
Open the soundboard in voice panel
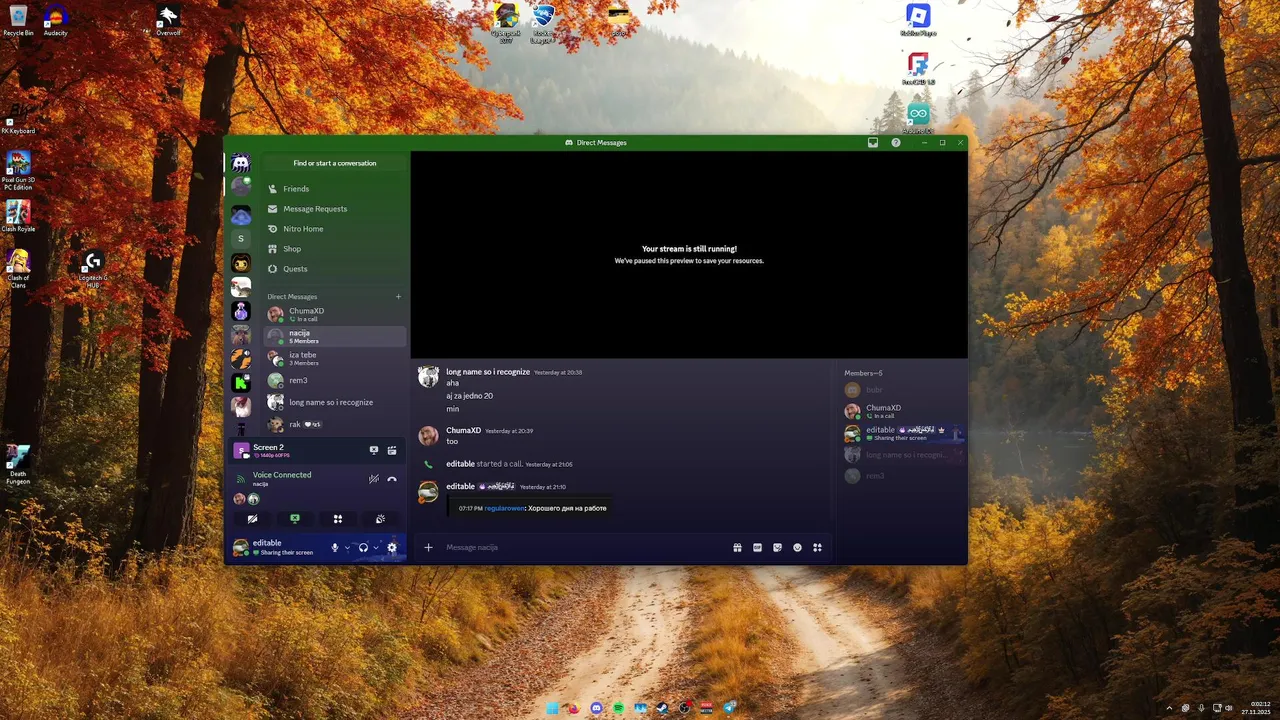pos(381,519)
